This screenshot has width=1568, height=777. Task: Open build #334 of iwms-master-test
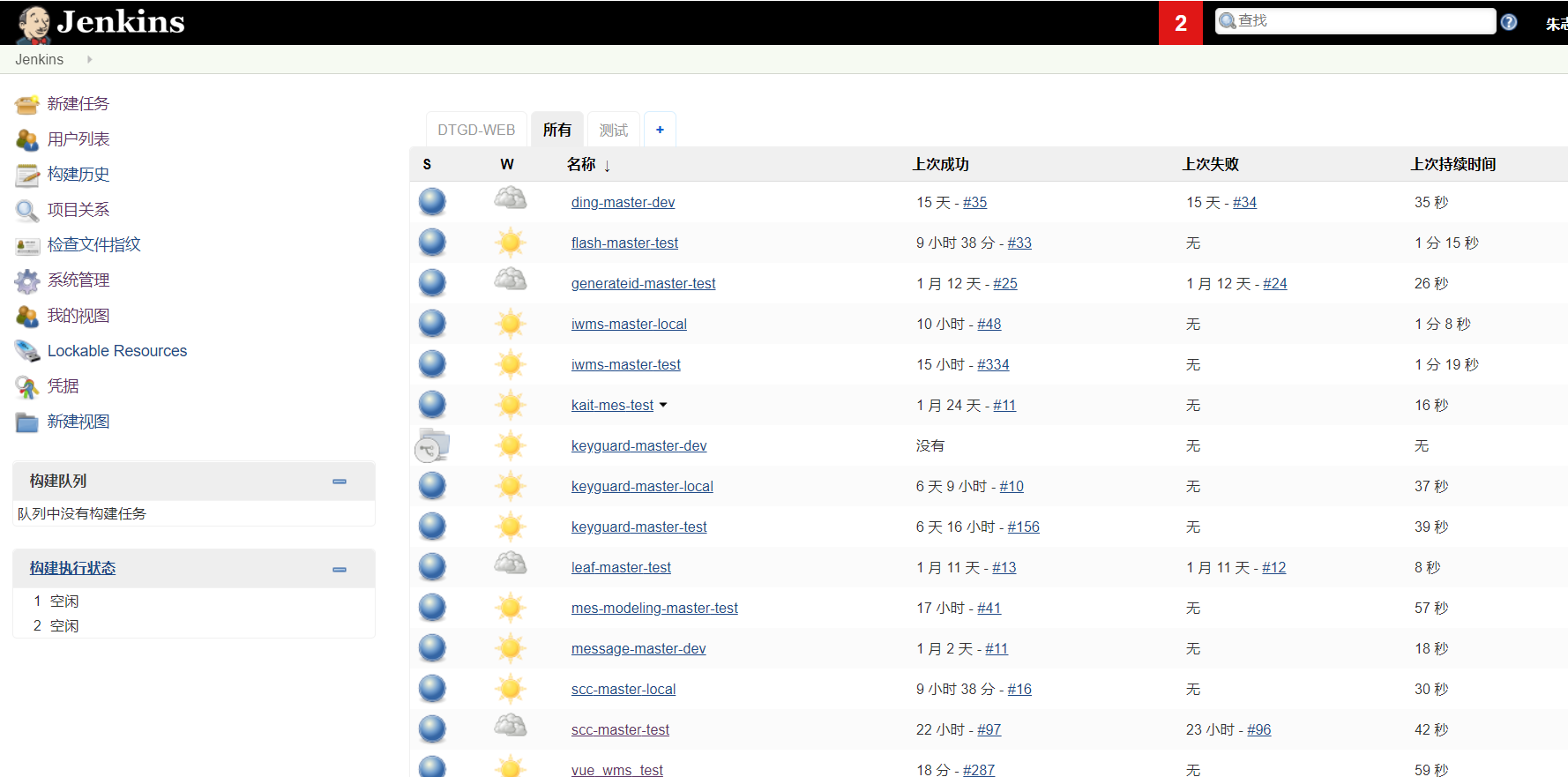click(993, 364)
